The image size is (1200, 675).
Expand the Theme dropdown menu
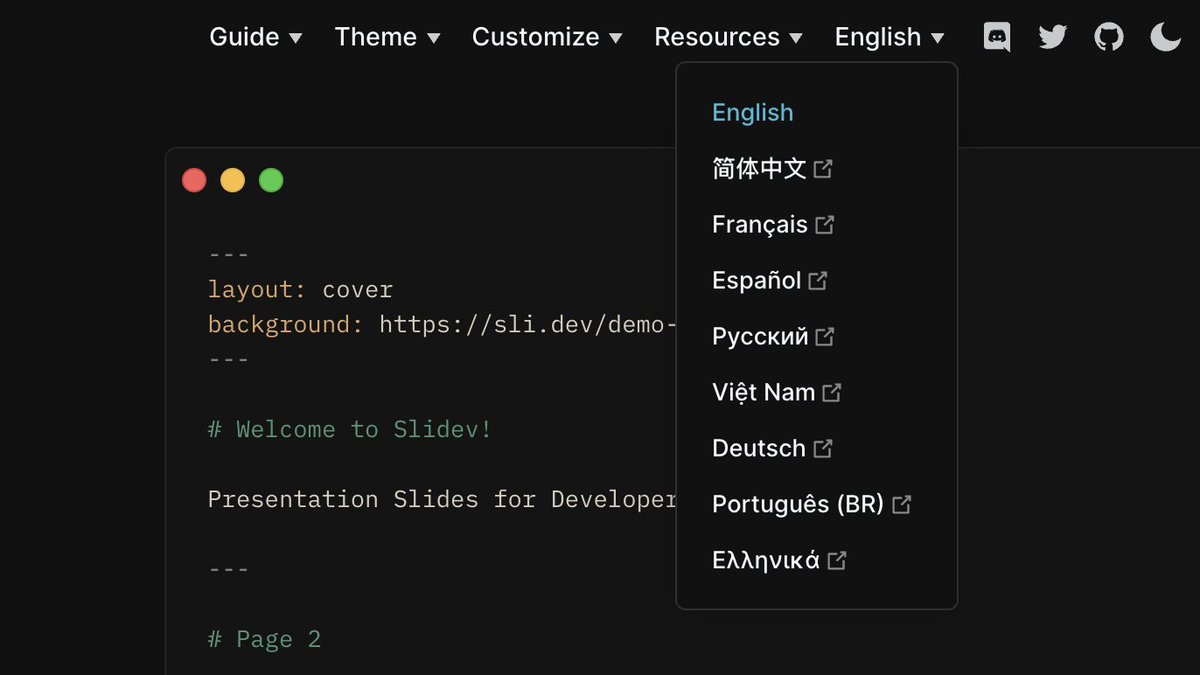pos(388,37)
